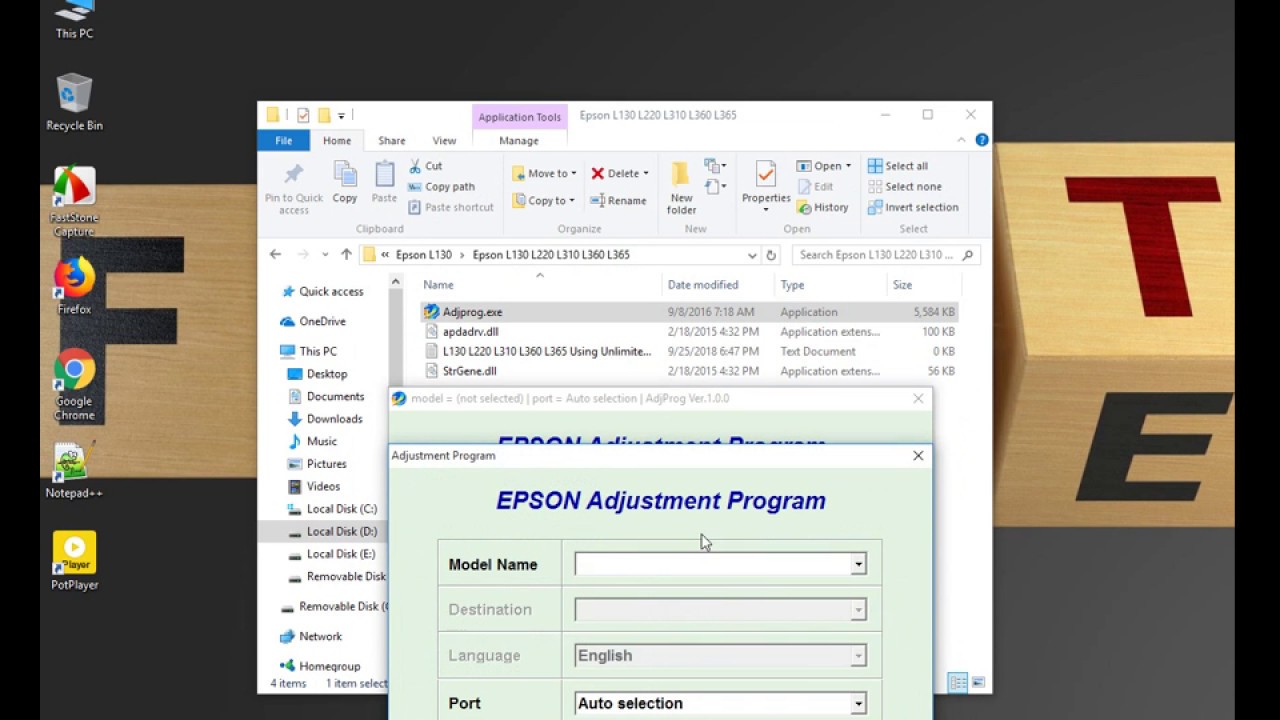The width and height of the screenshot is (1280, 720).
Task: Click the Application Tools tab header
Action: pos(520,117)
